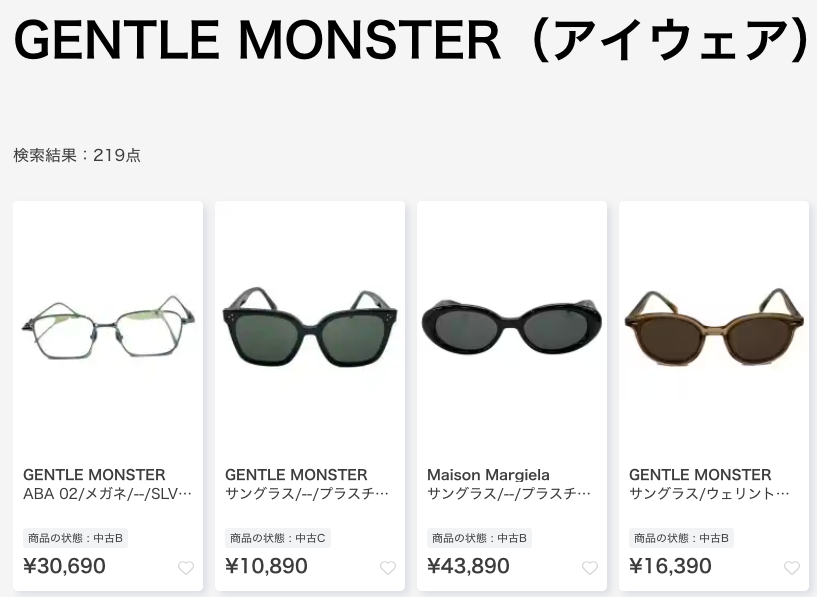The width and height of the screenshot is (817, 597).
Task: Open silver square-frame glasses image
Action: pyautogui.click(x=108, y=328)
